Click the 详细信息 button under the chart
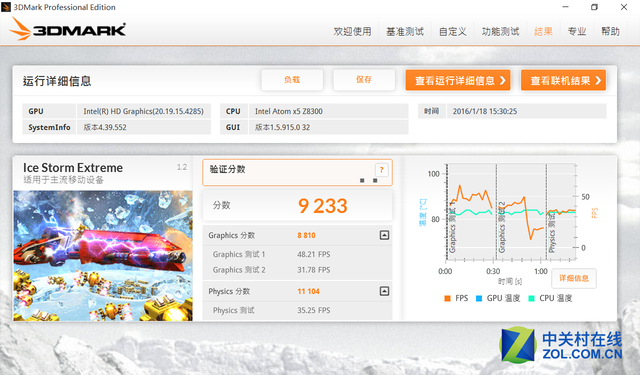 (x=574, y=278)
